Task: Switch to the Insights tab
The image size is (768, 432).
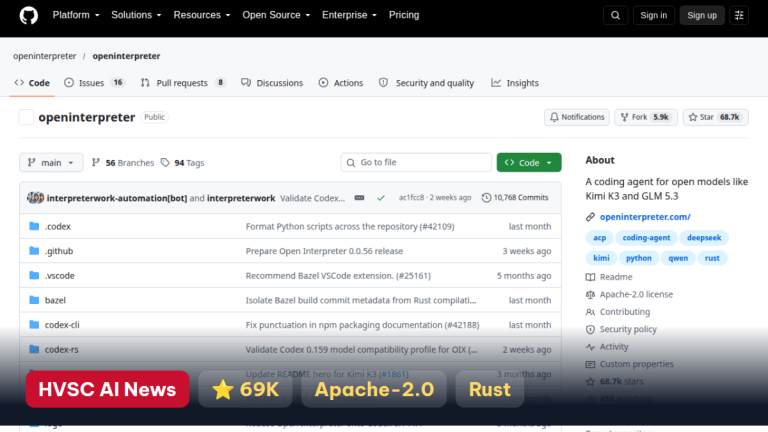Action: tap(515, 83)
